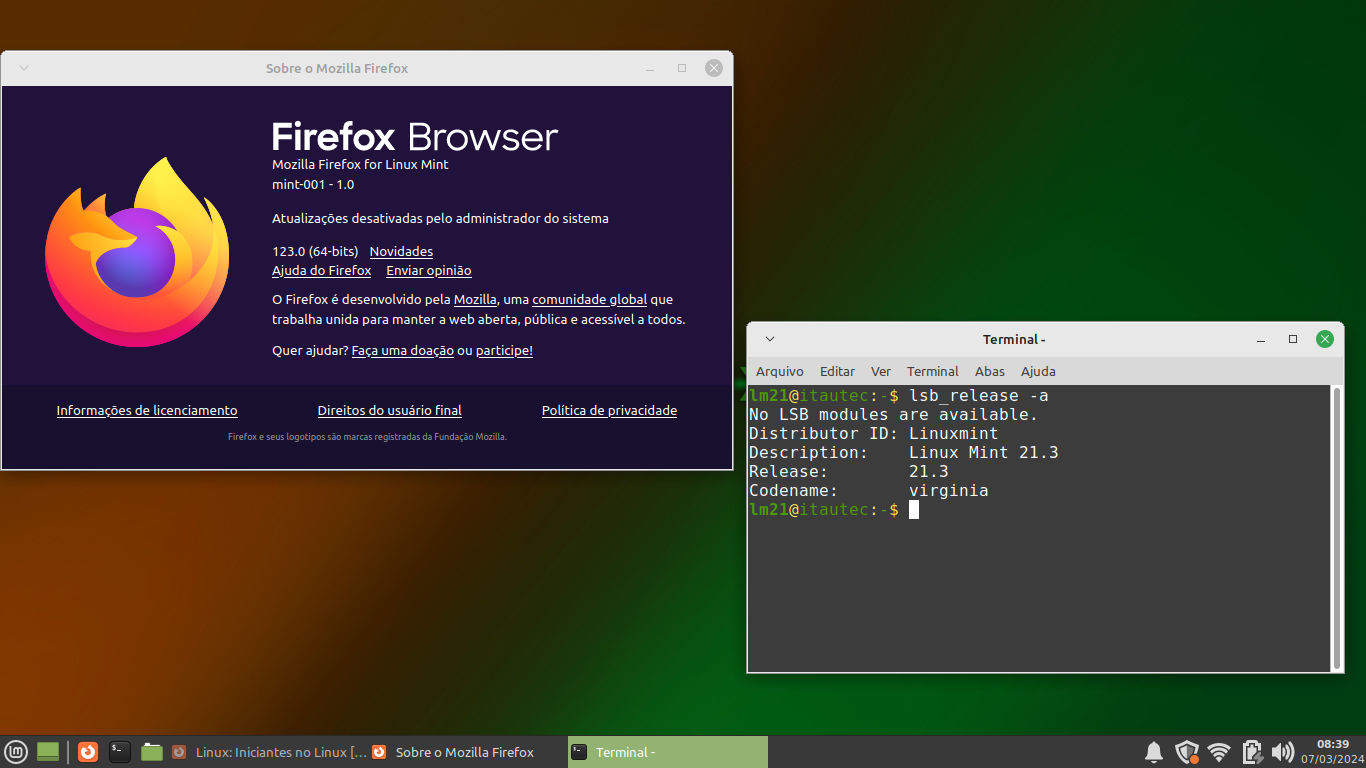Open Informações de licenciamento link
The height and width of the screenshot is (768, 1366).
147,411
